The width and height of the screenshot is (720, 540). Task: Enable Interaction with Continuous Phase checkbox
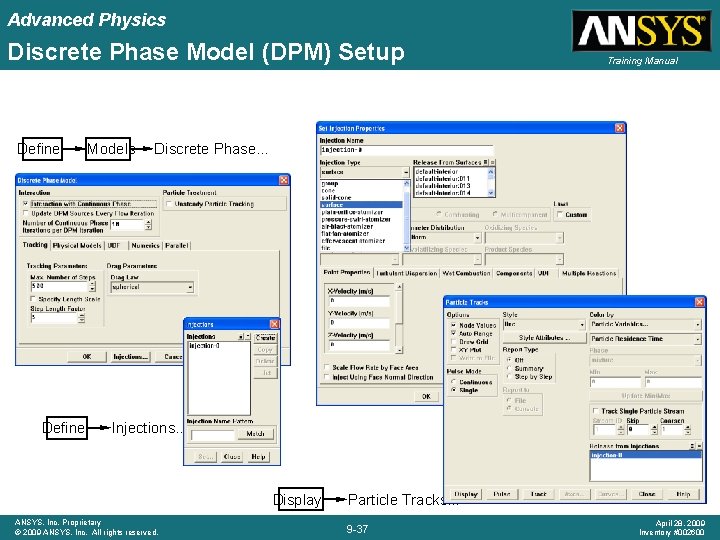click(26, 203)
